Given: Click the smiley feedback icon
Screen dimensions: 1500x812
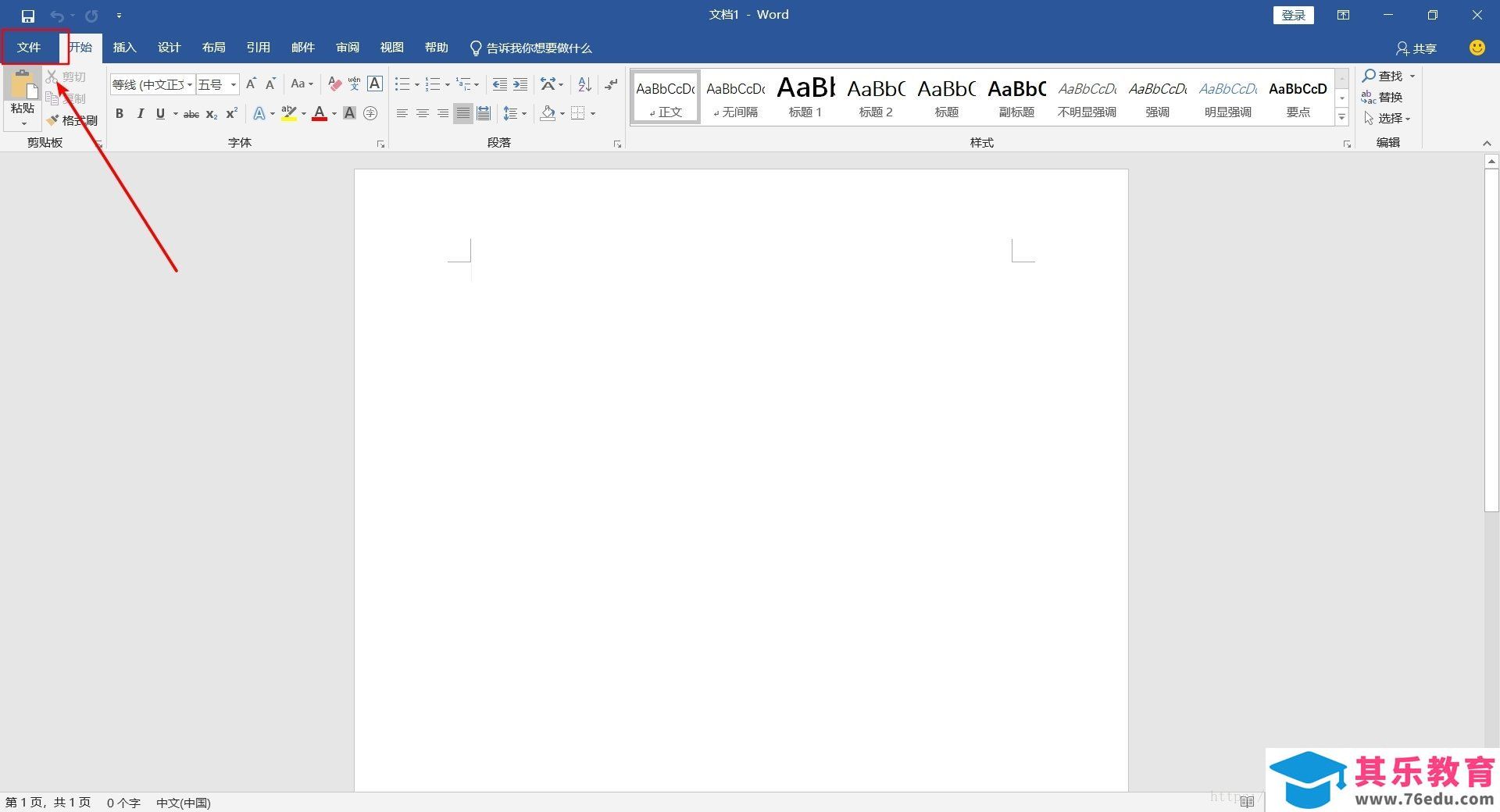Looking at the screenshot, I should [x=1477, y=48].
